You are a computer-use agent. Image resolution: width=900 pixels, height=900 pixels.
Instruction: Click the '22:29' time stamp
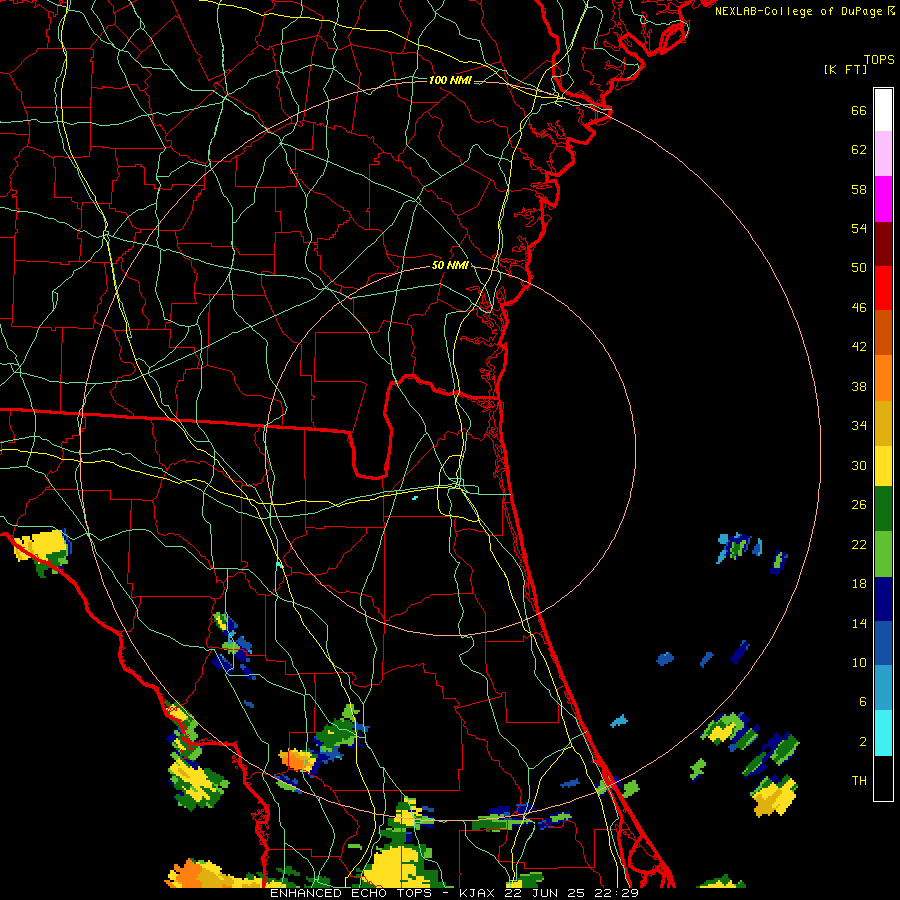pos(616,893)
